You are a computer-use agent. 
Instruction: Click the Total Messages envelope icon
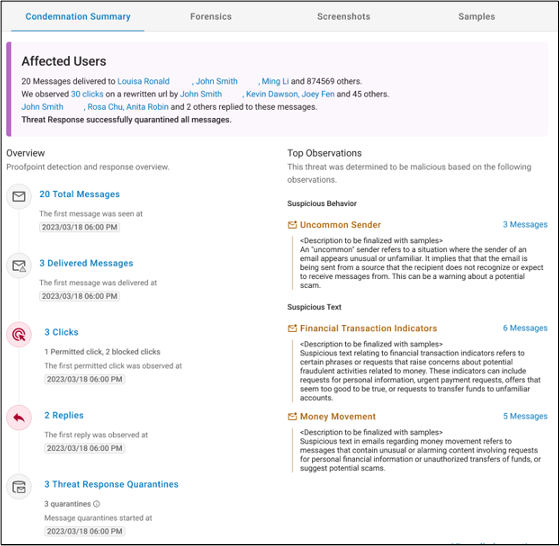point(19,196)
